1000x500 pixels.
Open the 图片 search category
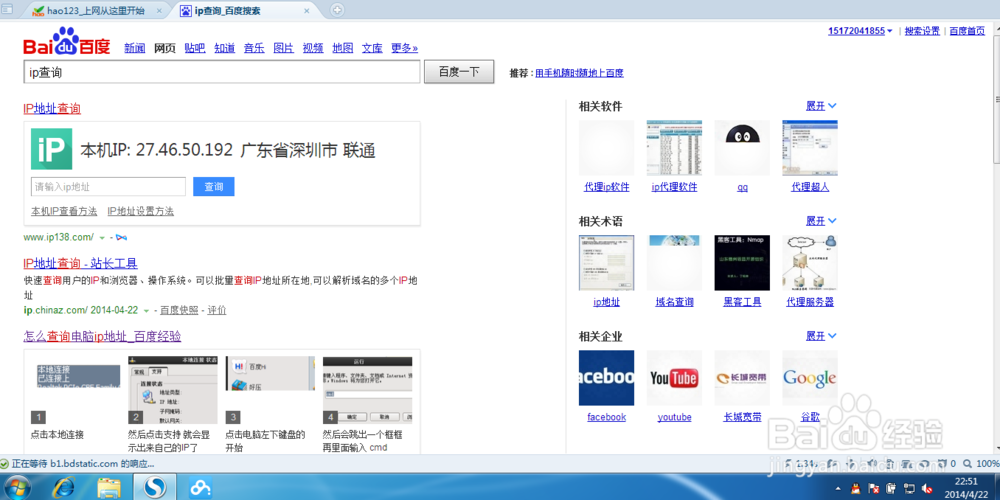pyautogui.click(x=283, y=48)
